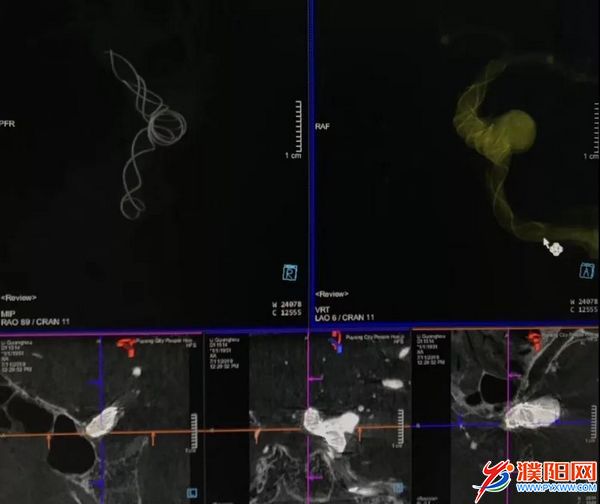Click the 'RAO 89 / CRAN 11' angle readout
Image resolution: width=600 pixels, height=504 pixels.
[35, 322]
